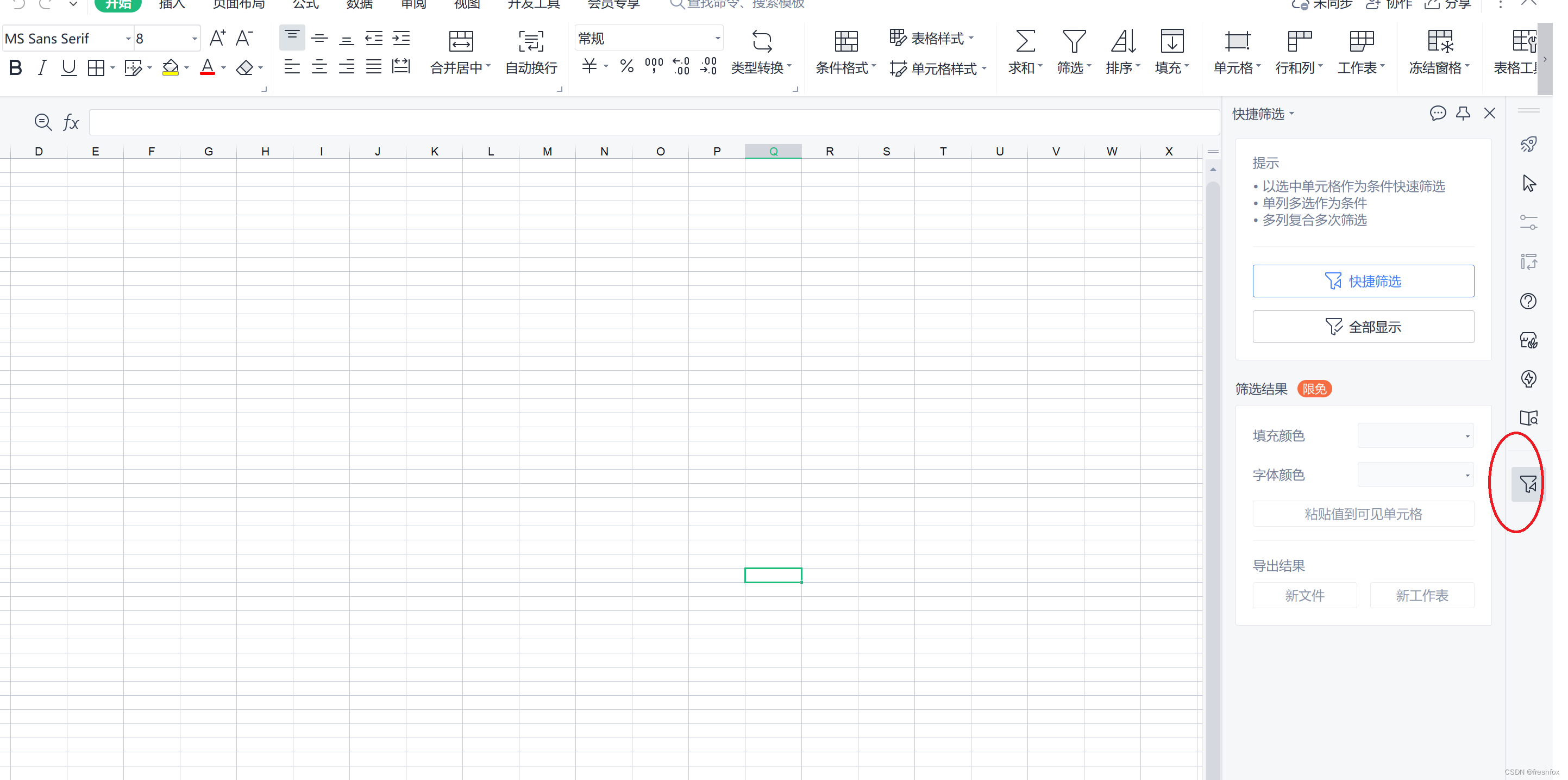
Task: Open the Insert ribbon tab
Action: click(x=172, y=5)
